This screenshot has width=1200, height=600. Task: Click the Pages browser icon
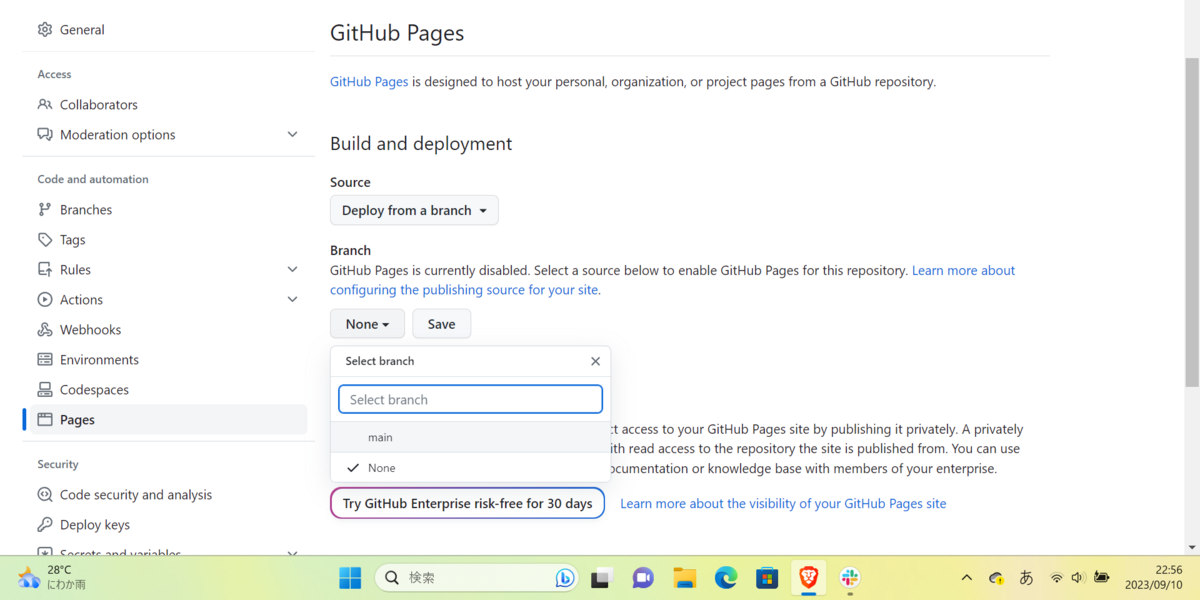[45, 419]
